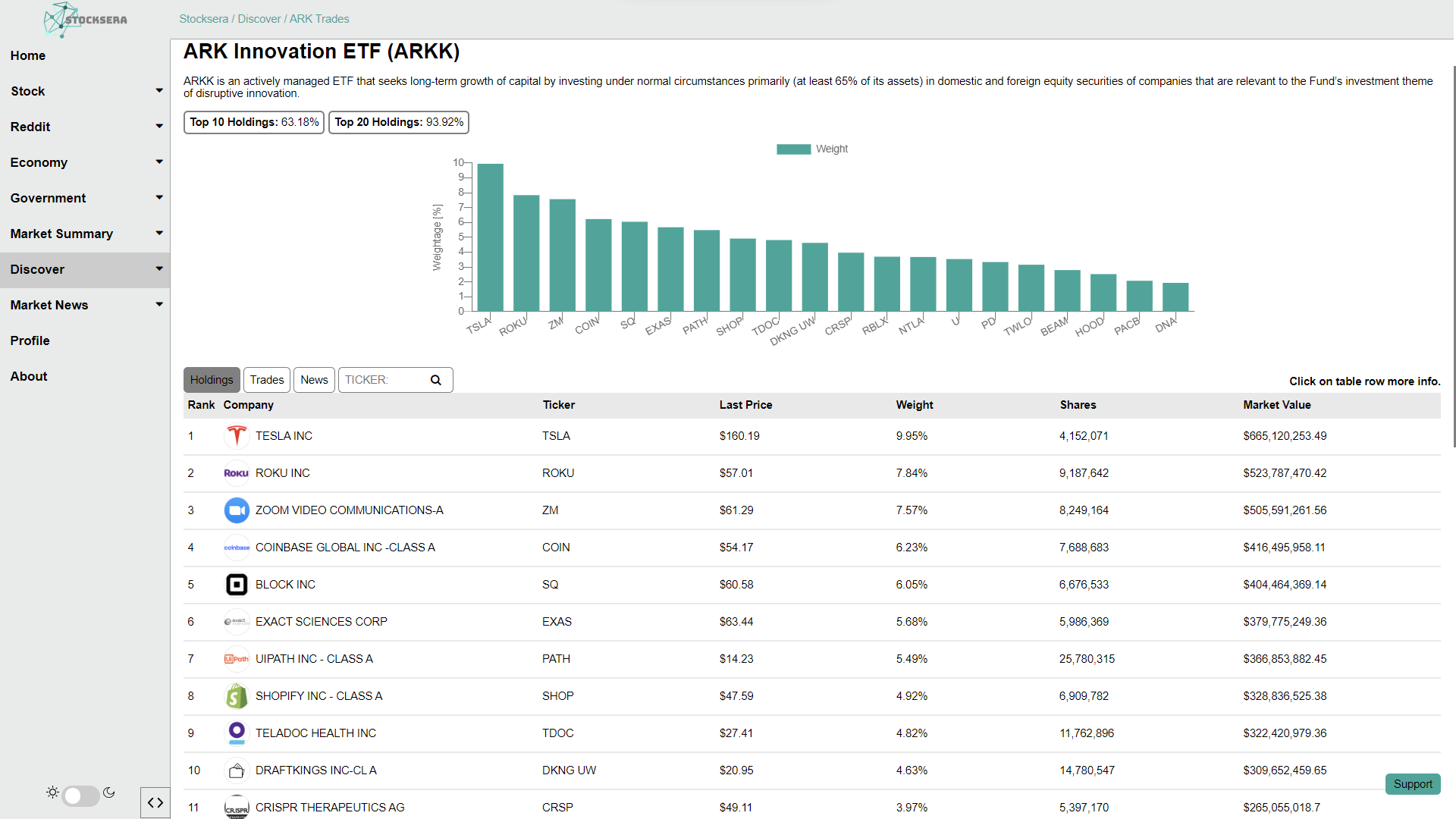Open the News tab
Viewport: 1456px width, 819px height.
point(314,380)
